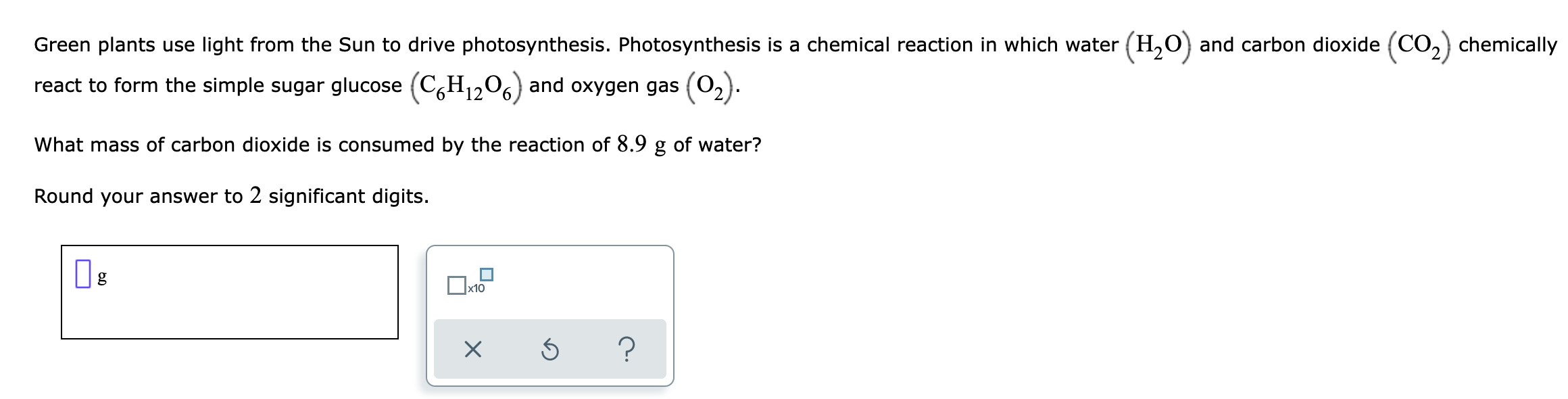Viewport: 1568px width, 399px height.
Task: Click the base coefficient box beside x10
Action: coord(458,285)
